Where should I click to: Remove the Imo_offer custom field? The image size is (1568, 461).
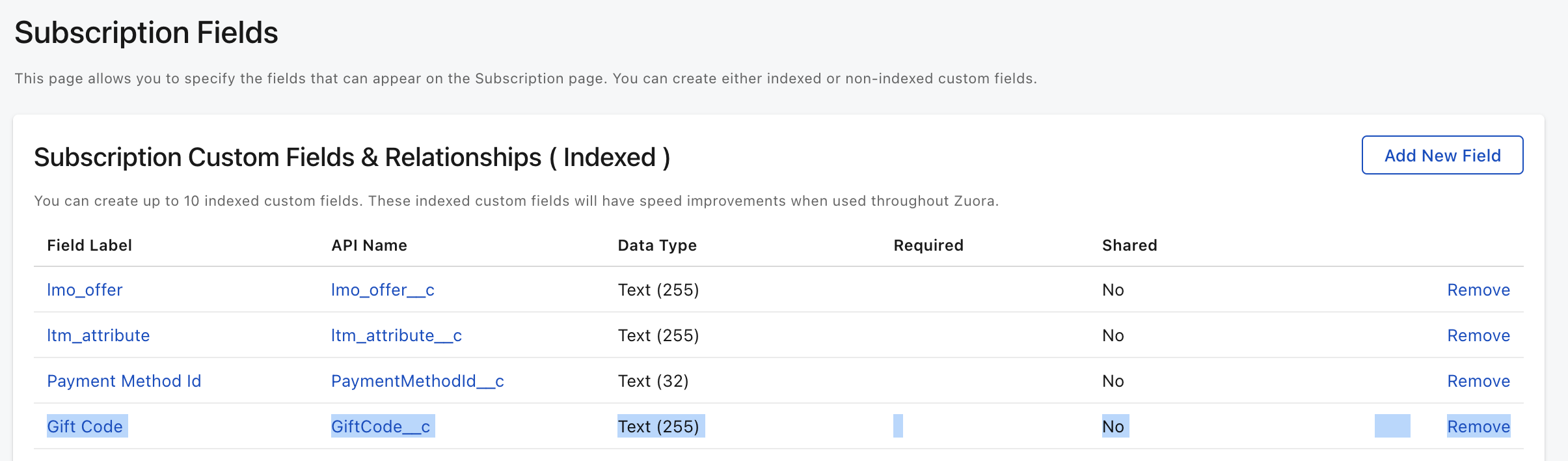(x=1478, y=290)
